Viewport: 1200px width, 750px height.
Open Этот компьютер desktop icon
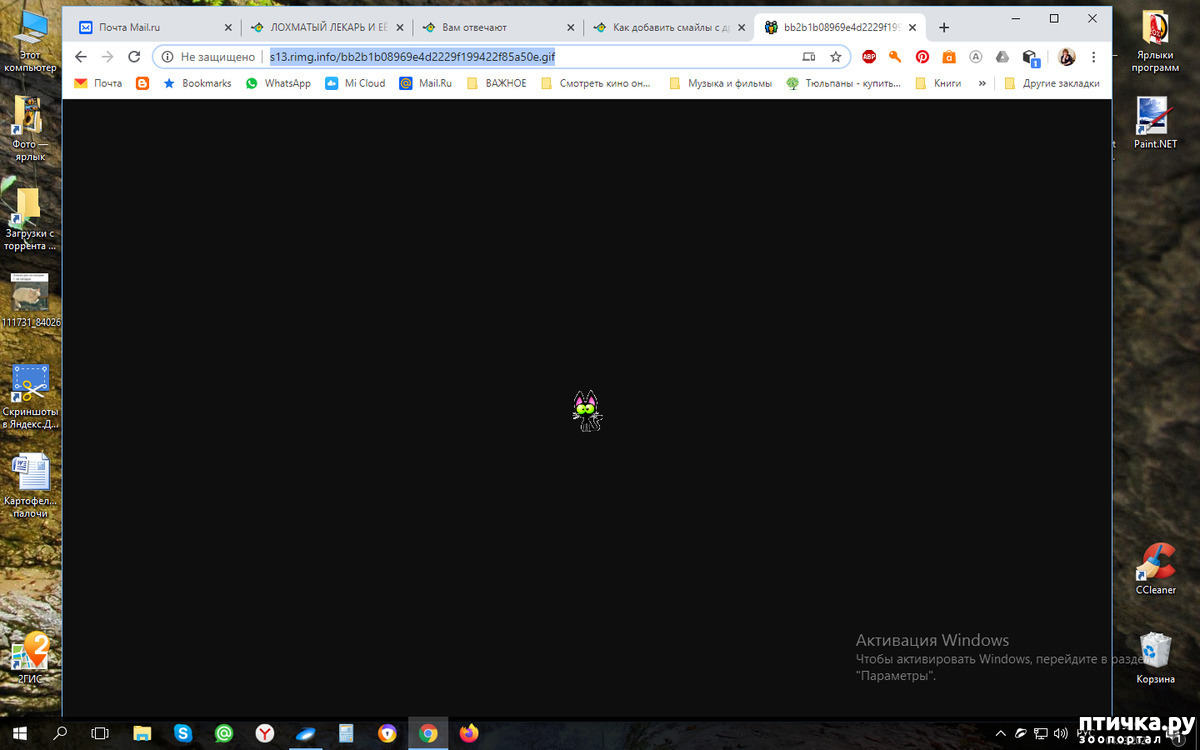30,41
